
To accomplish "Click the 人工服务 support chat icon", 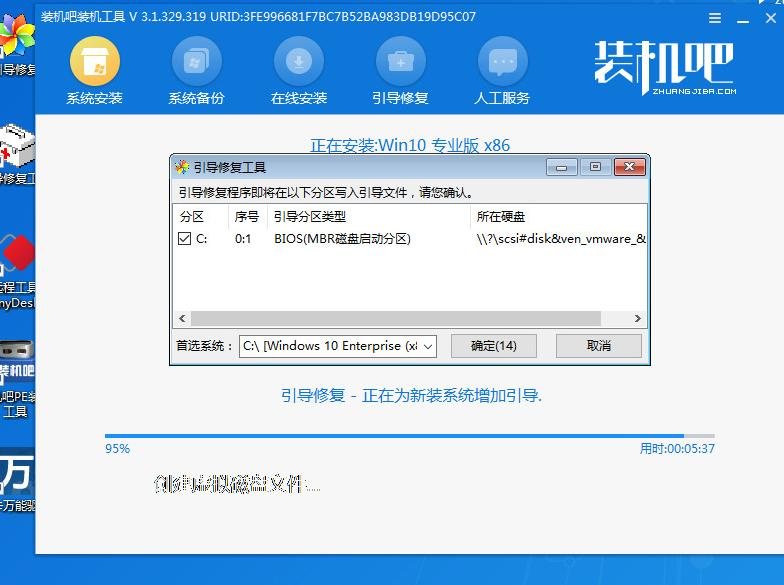I will click(502, 63).
